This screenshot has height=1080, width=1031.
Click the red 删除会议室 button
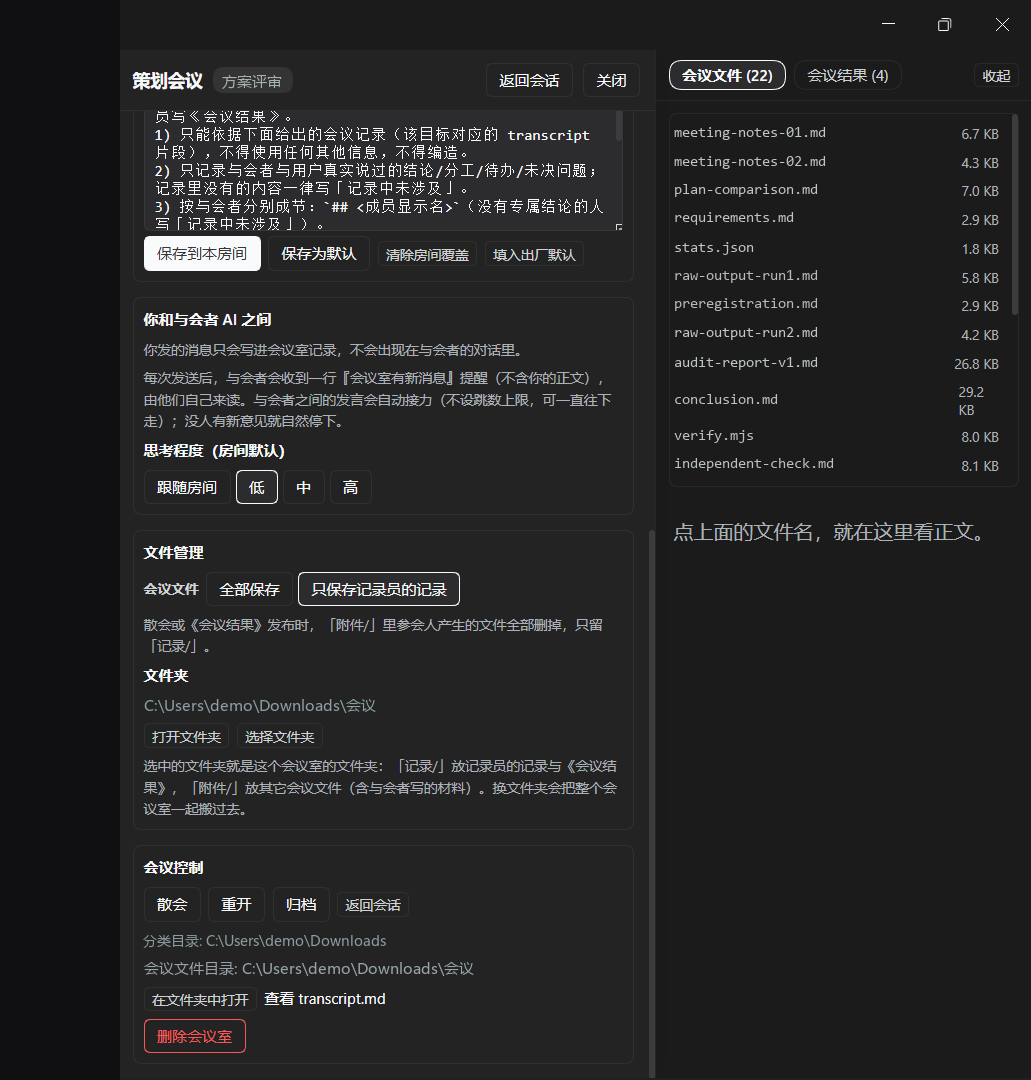point(195,1036)
